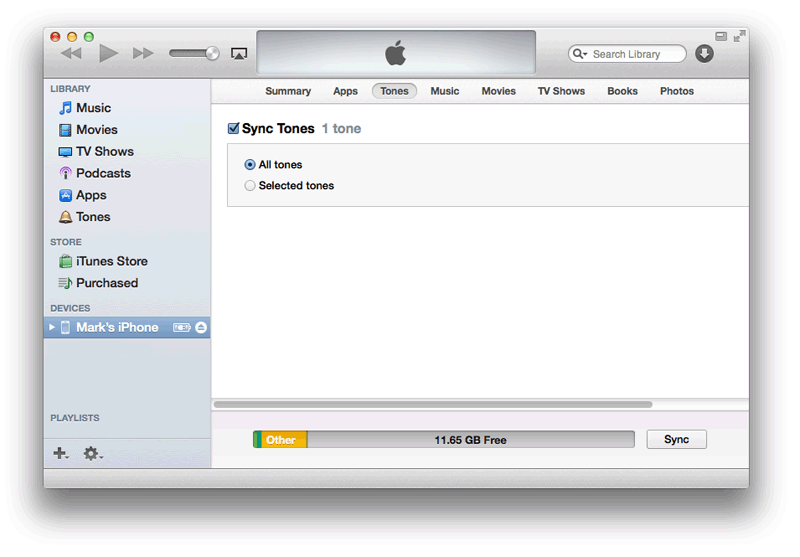Image resolution: width=800 pixels, height=557 pixels.
Task: Open the Downloads arrow icon
Action: coord(704,54)
